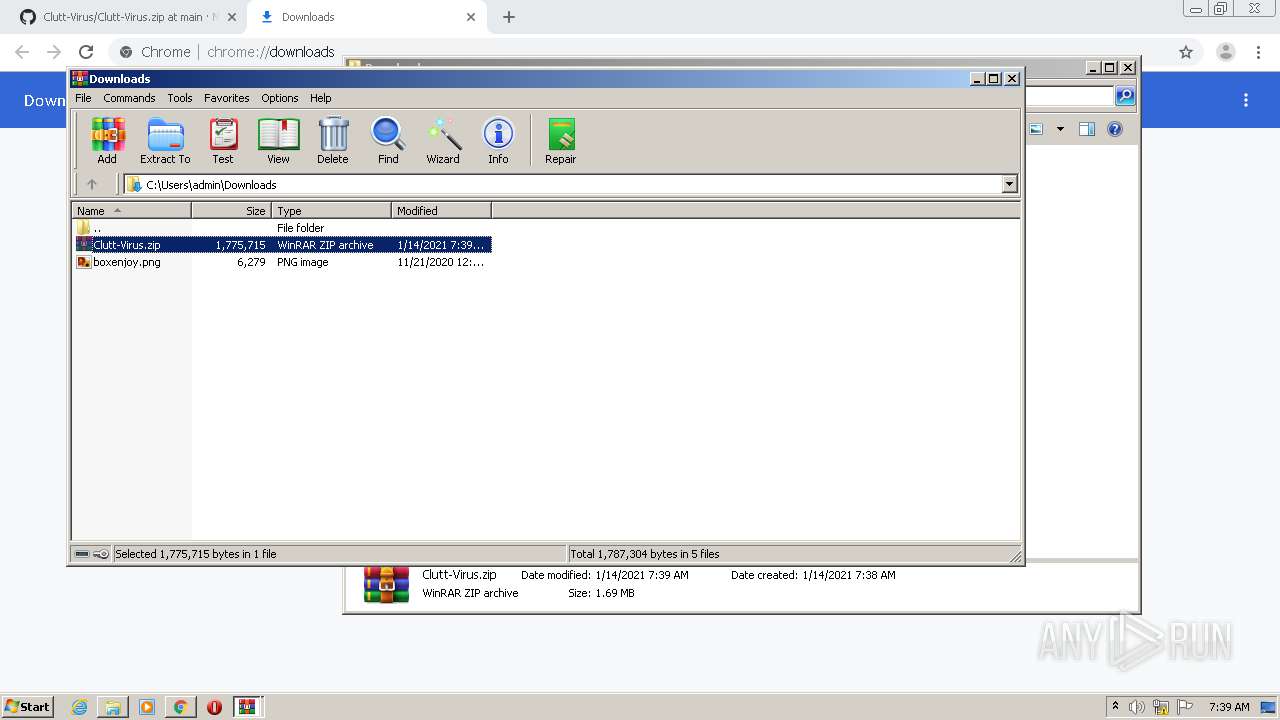Viewport: 1280px width, 720px height.
Task: Click Chrome taskbar icon
Action: (x=180, y=707)
